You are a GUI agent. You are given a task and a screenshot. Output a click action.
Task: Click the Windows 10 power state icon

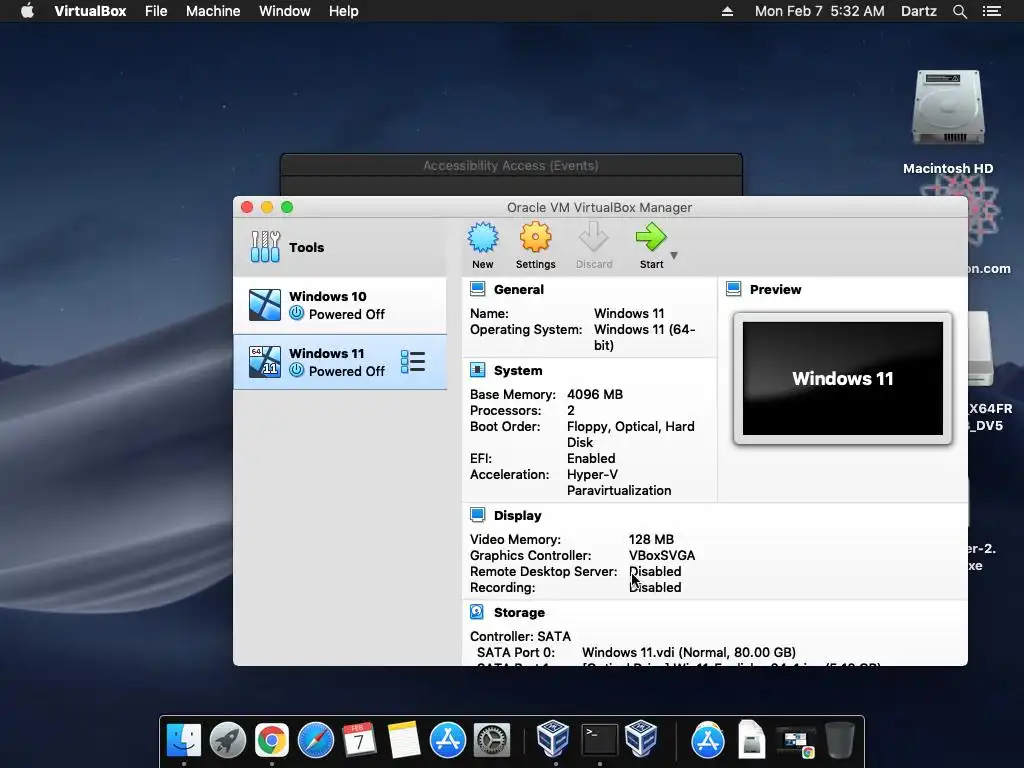click(296, 313)
